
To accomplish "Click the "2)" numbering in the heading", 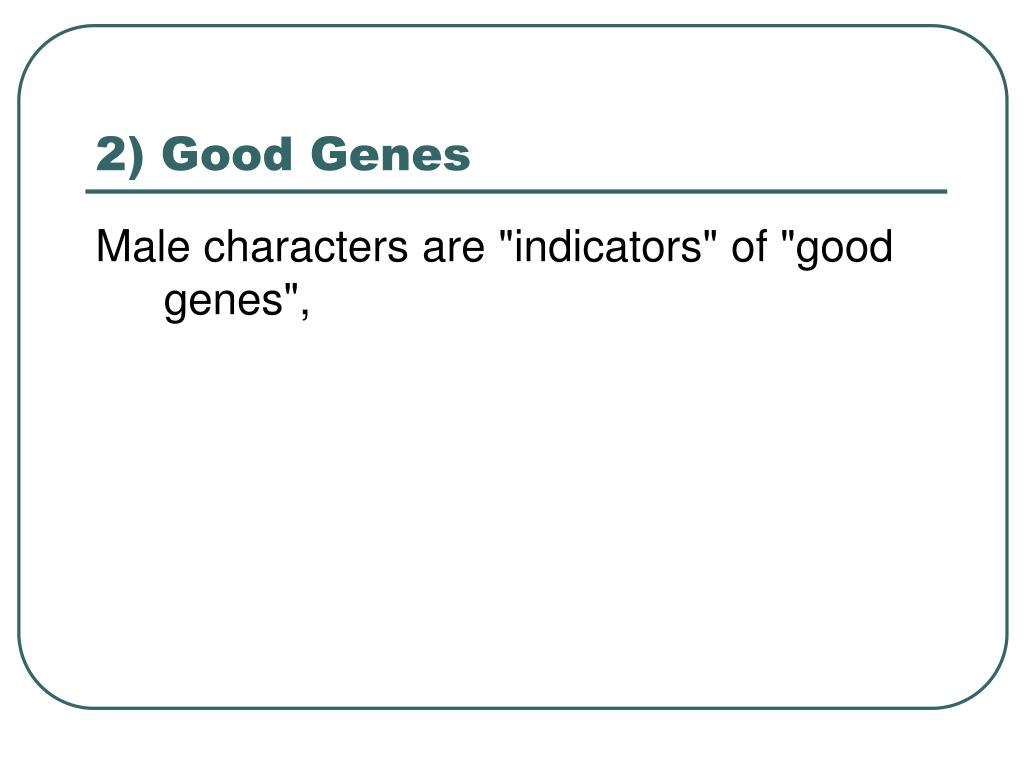I will click(x=120, y=155).
